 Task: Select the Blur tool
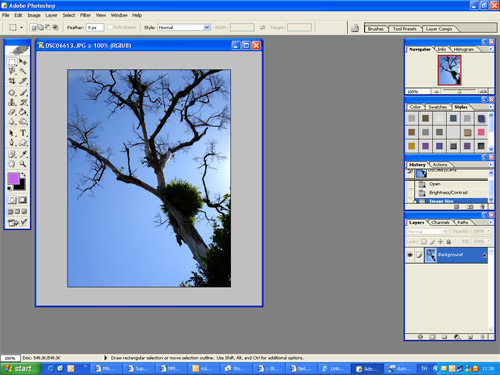point(12,122)
